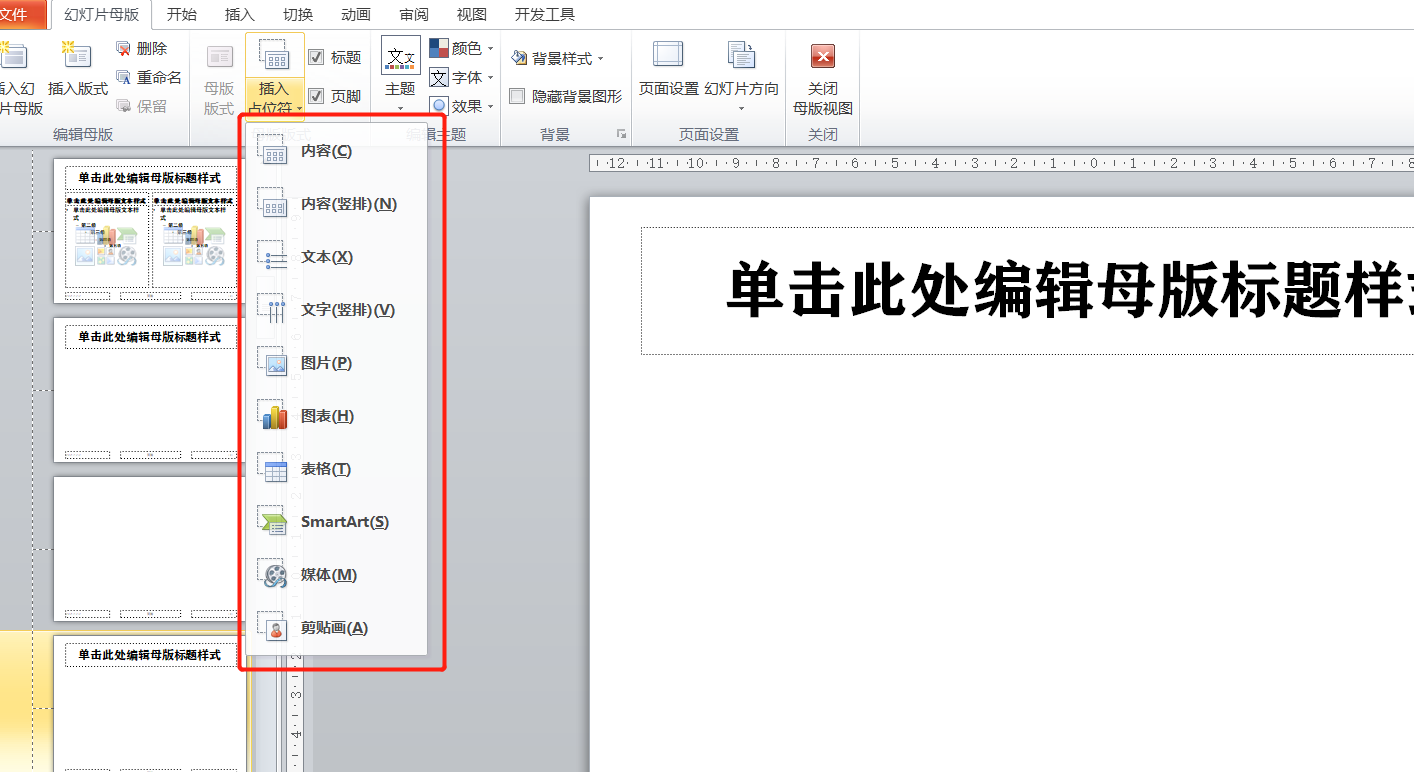Pick the 表格 table placeholder icon
1414x772 pixels.
[x=273, y=469]
